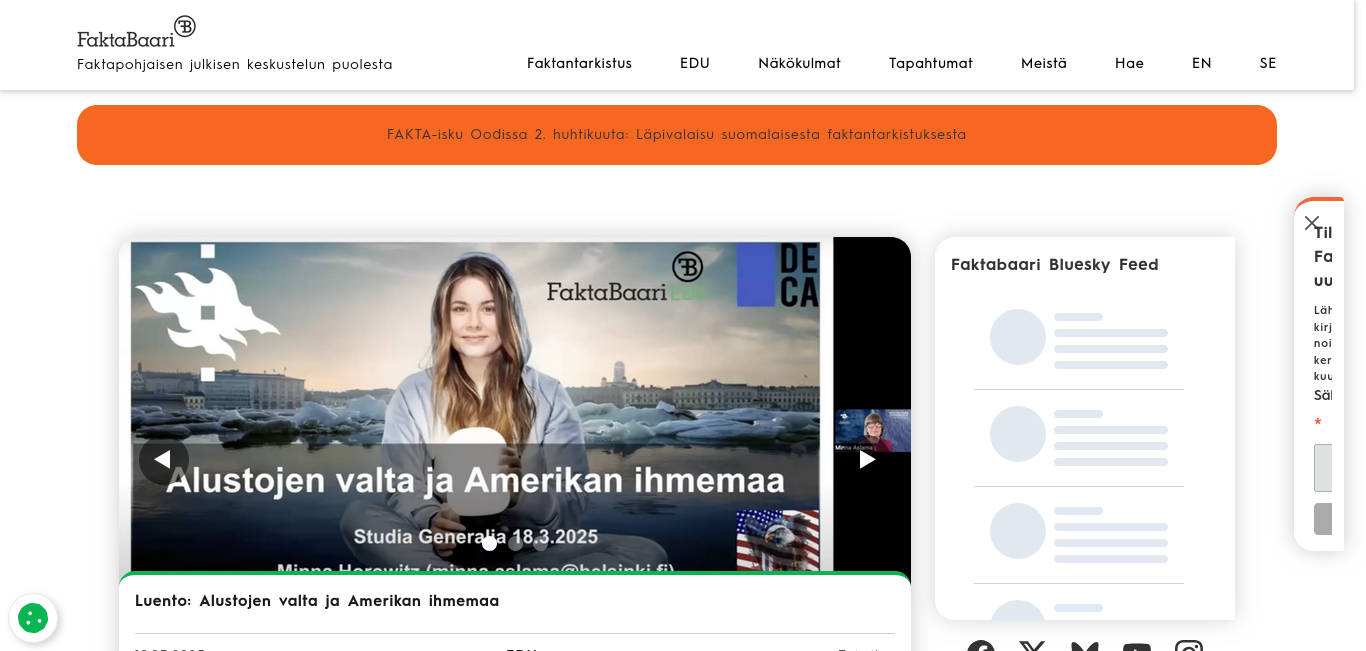The image size is (1366, 651).
Task: Advance to the next carousel slide
Action: (x=867, y=460)
